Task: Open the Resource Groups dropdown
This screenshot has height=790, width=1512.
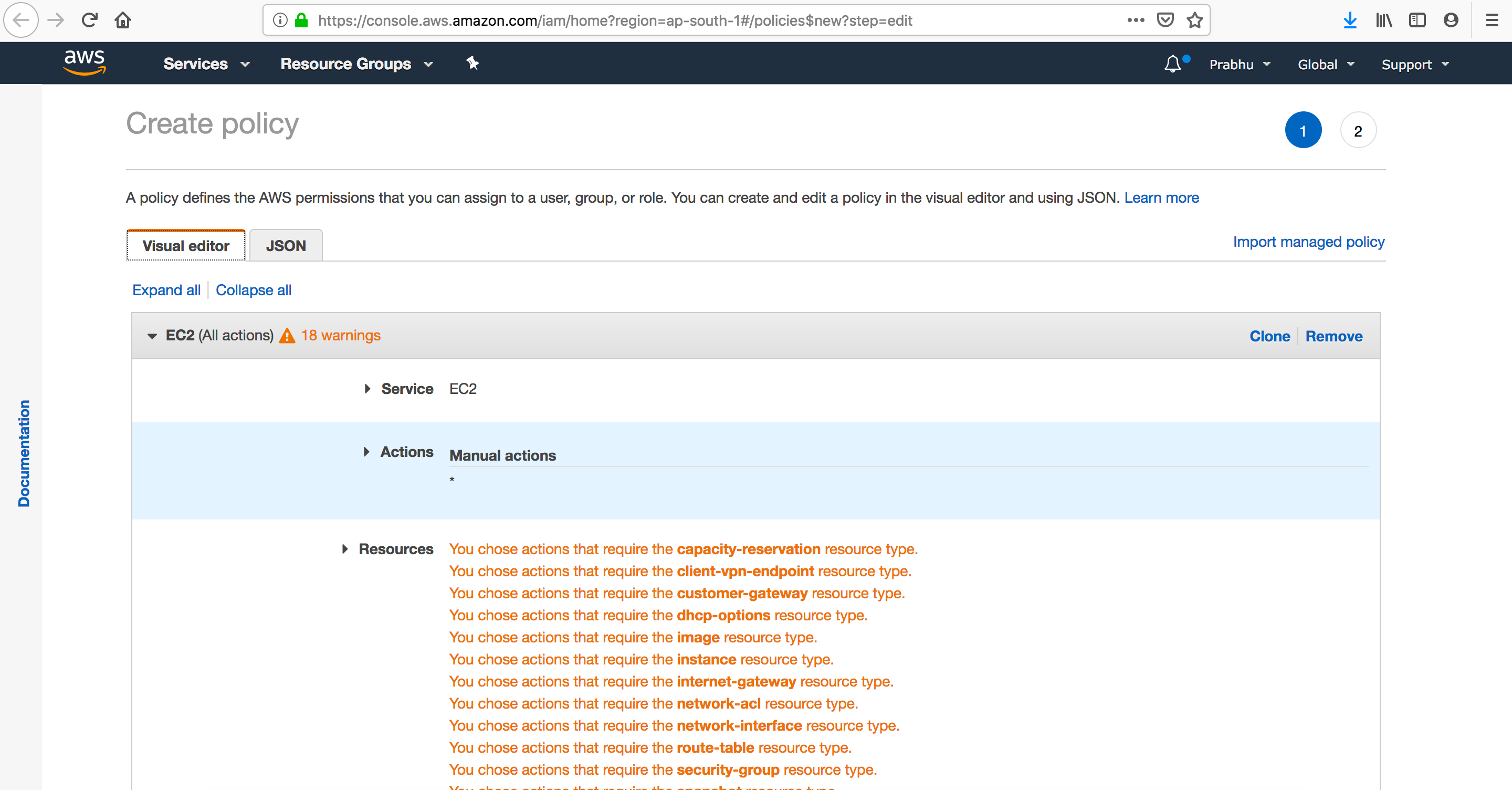Action: click(357, 64)
